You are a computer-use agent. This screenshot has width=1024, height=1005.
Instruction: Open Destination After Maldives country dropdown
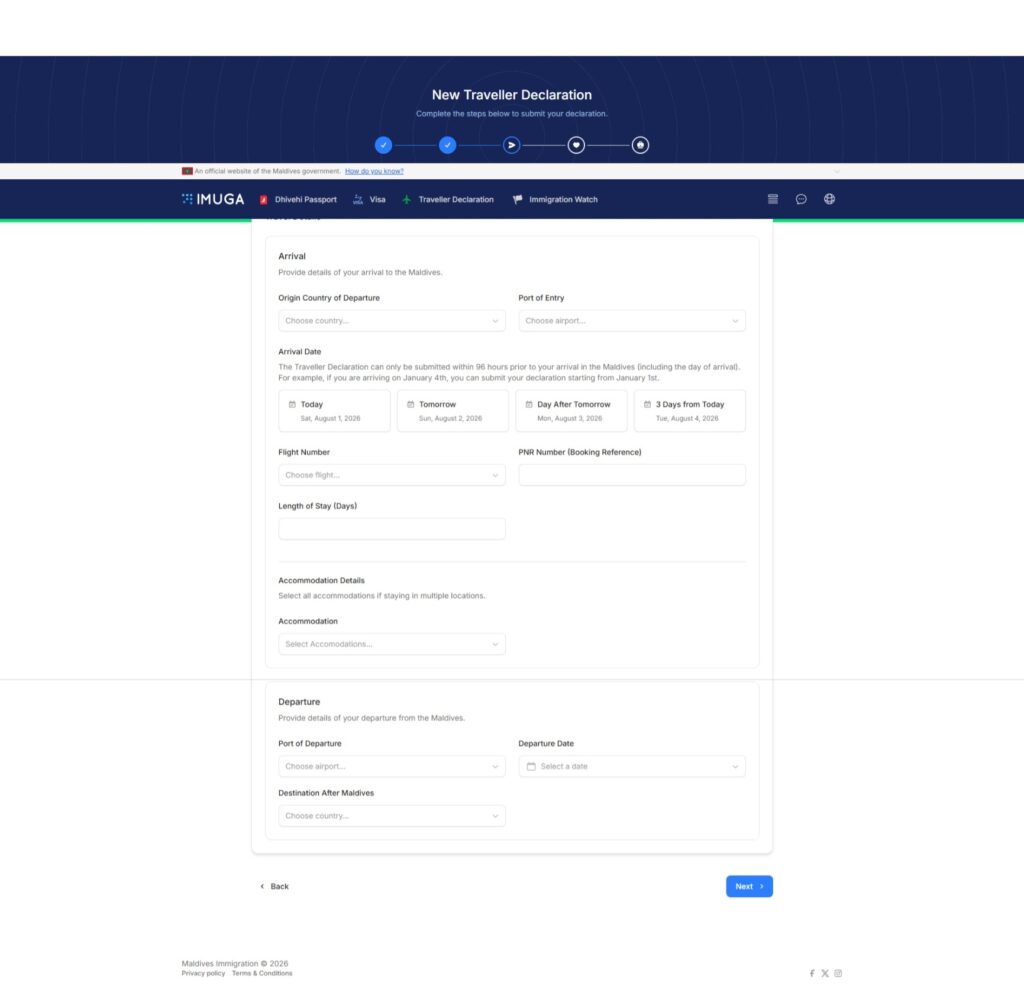392,816
